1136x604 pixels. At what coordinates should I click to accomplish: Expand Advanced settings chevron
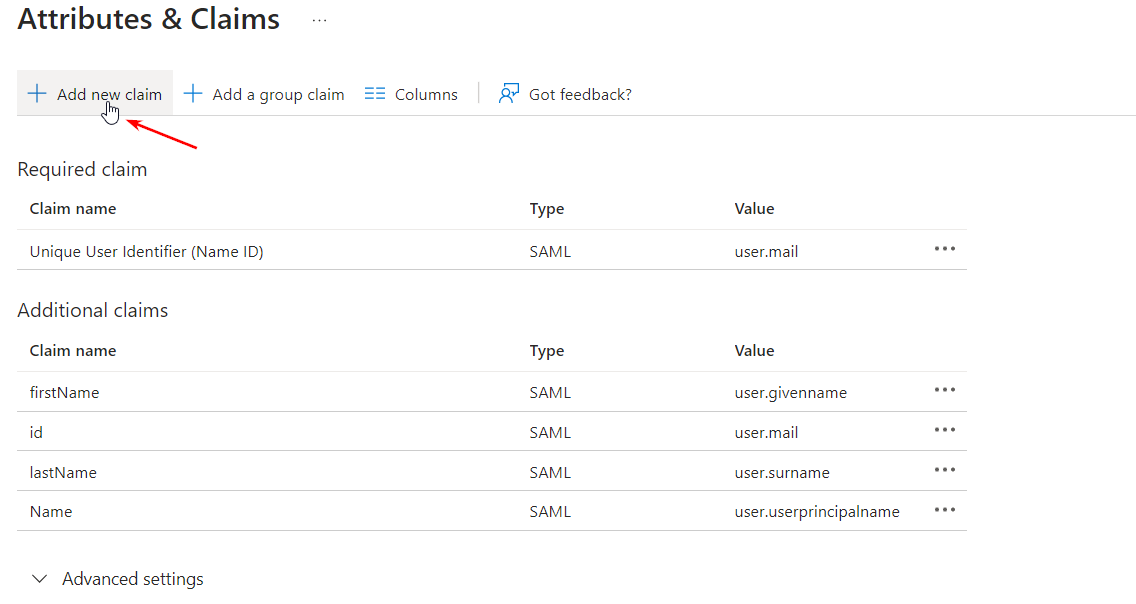coord(40,579)
